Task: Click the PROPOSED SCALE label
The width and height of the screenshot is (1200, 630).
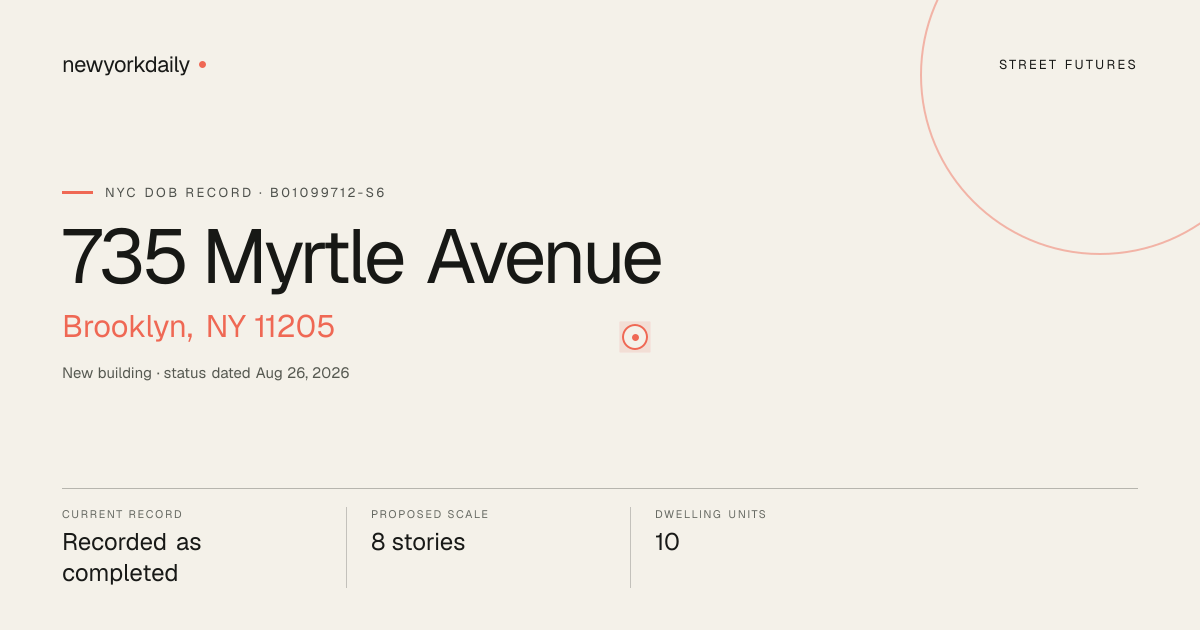Action: 430,514
